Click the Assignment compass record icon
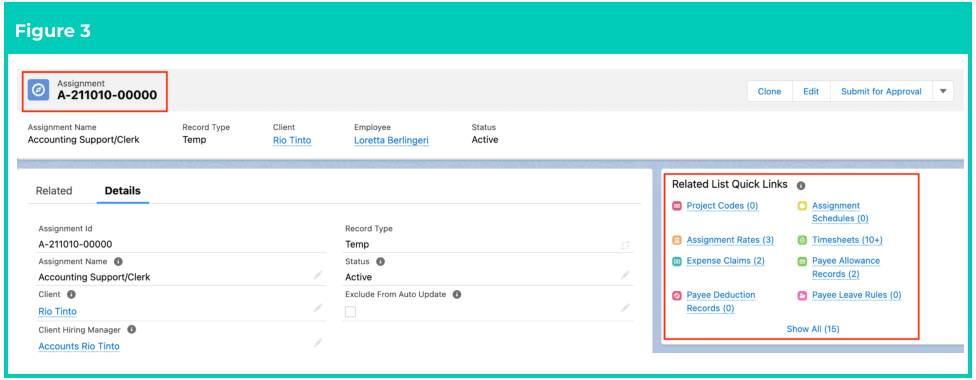This screenshot has width=976, height=380. 39,90
